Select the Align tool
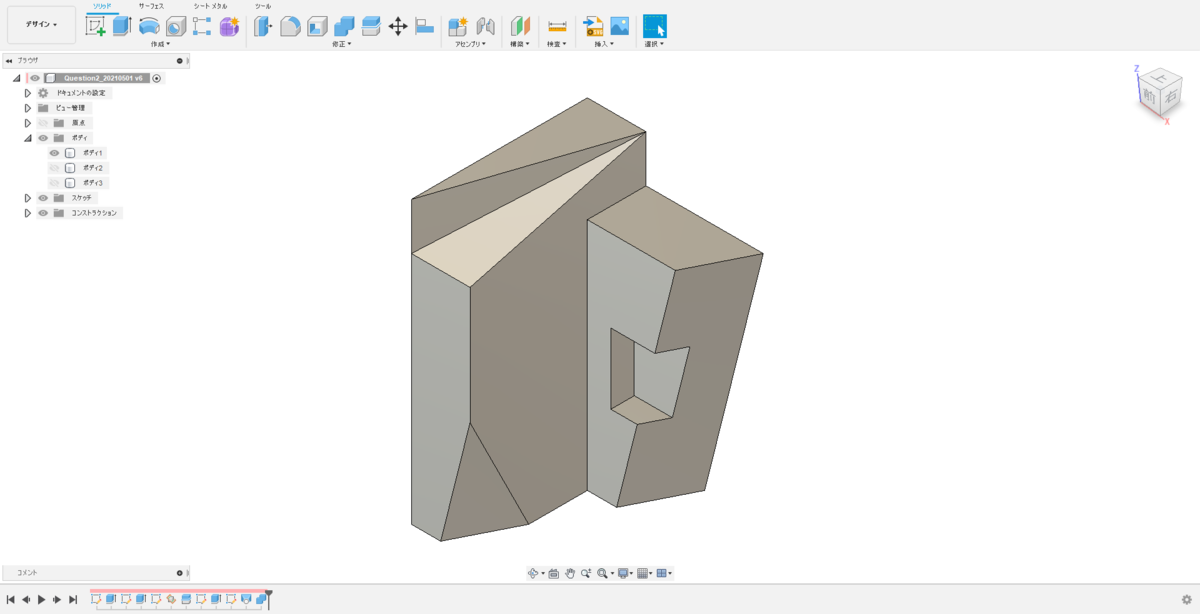This screenshot has width=1200, height=614. click(x=425, y=26)
